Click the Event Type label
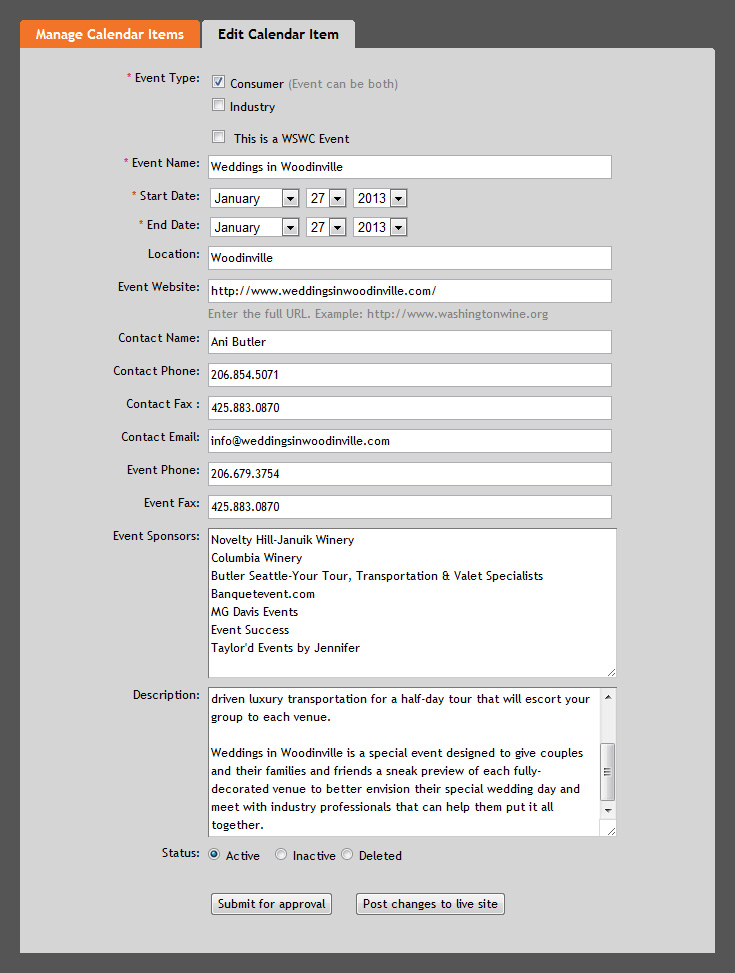 (x=167, y=78)
